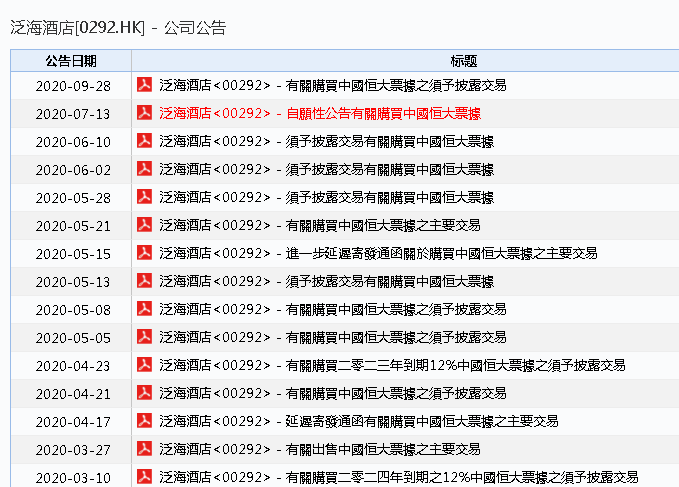The height and width of the screenshot is (487, 679).
Task: Select the date cell 2020-05-28
Action: pos(73,198)
